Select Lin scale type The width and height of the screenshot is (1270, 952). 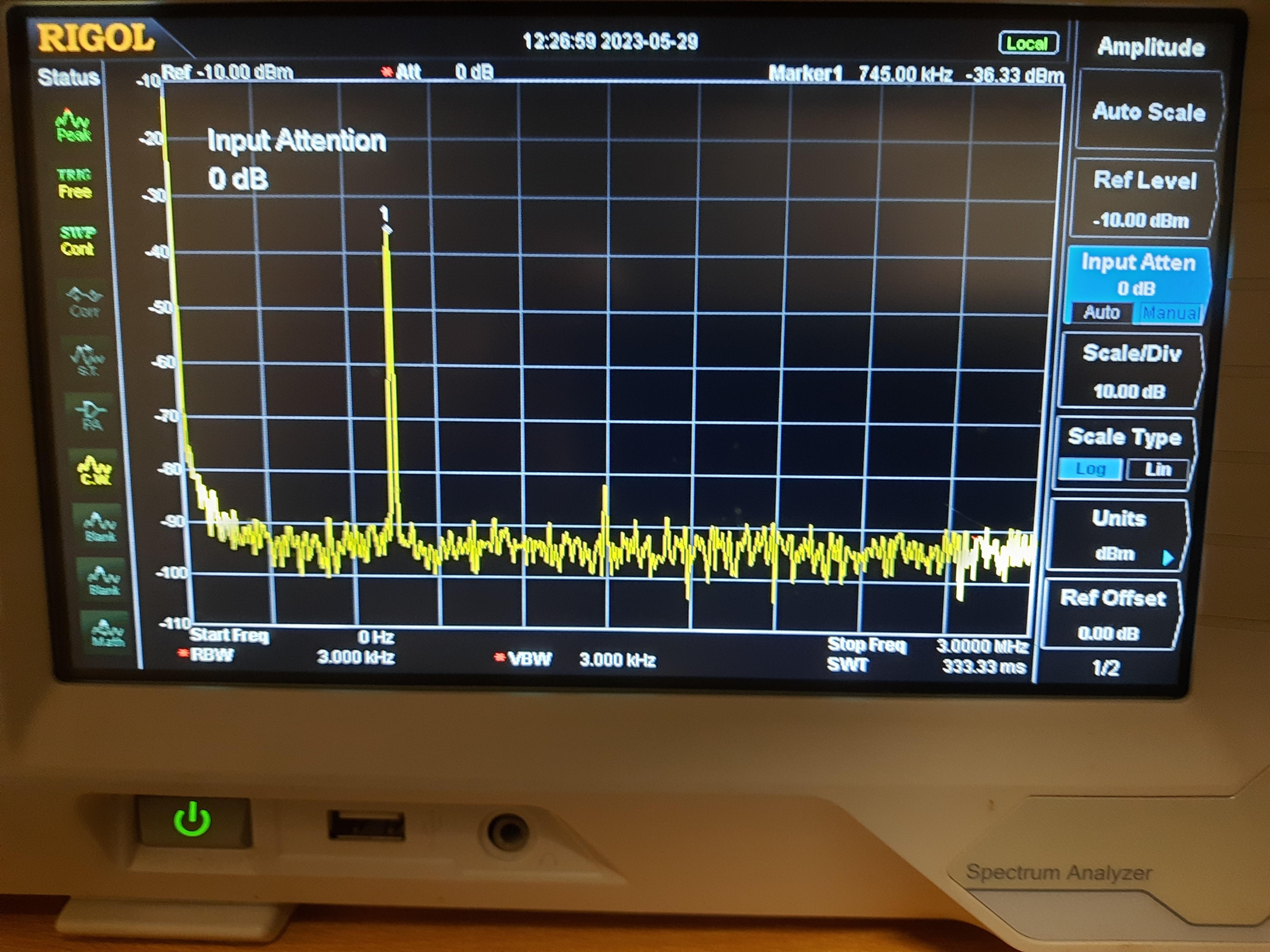[1157, 469]
